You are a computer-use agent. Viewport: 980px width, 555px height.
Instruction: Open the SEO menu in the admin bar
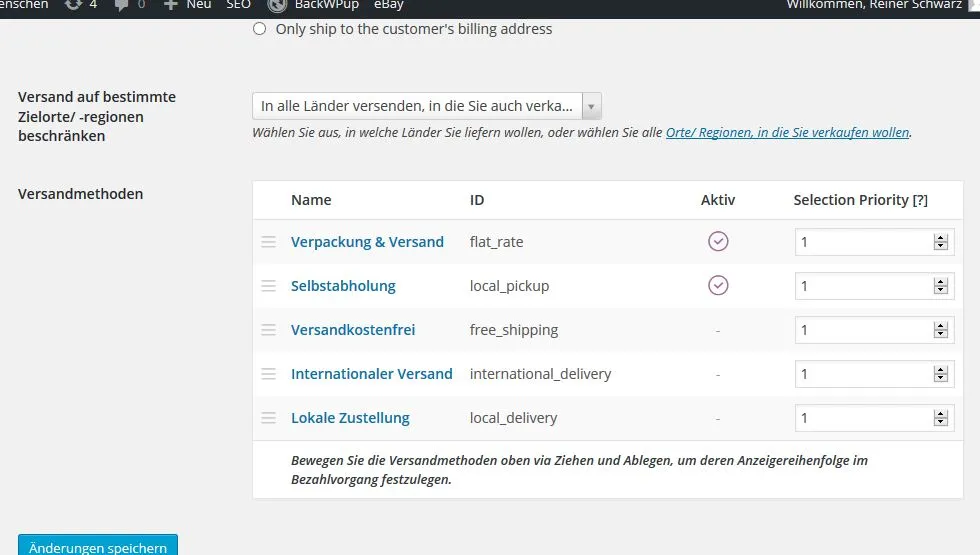(238, 5)
